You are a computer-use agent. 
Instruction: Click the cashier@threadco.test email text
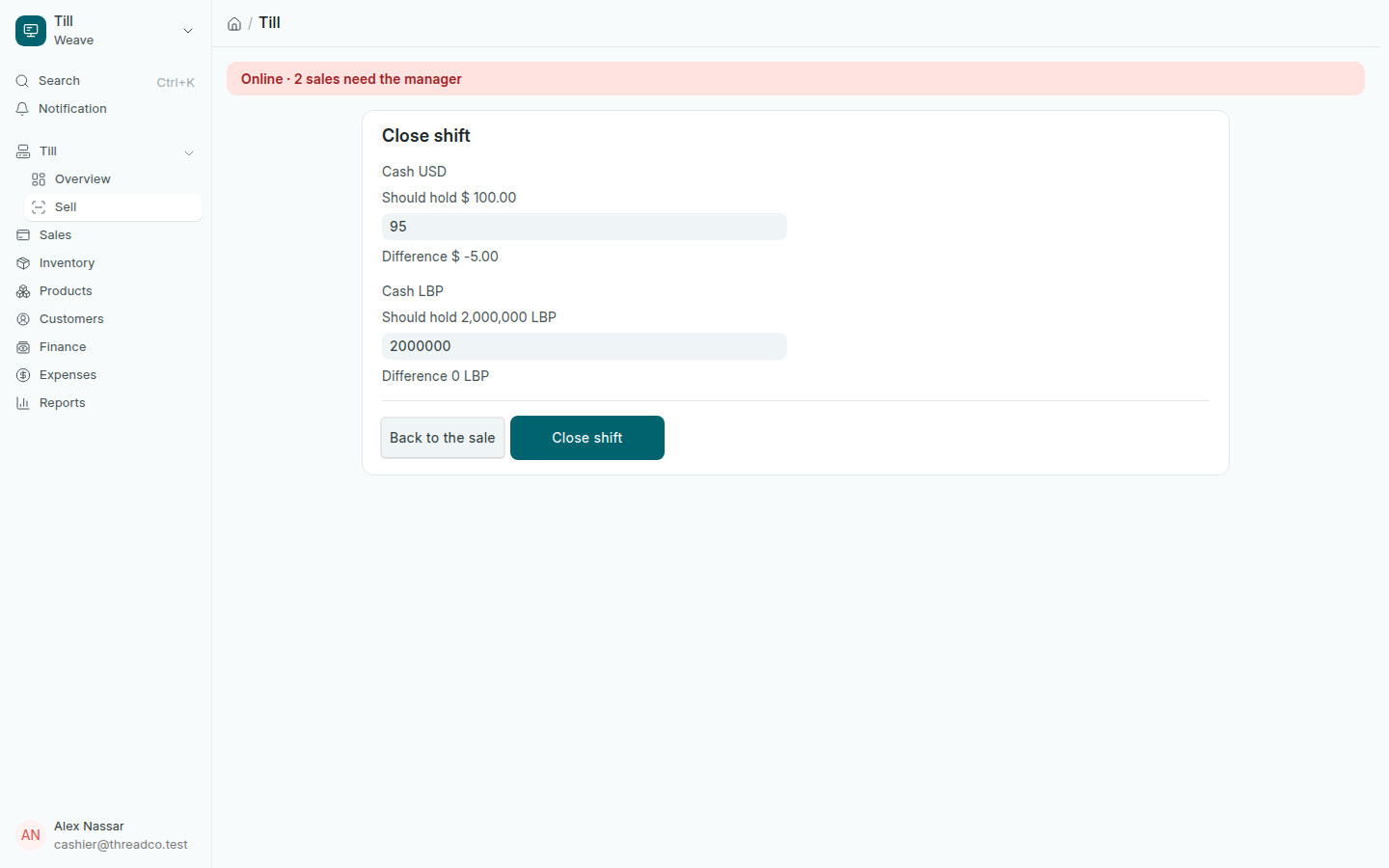coord(121,845)
